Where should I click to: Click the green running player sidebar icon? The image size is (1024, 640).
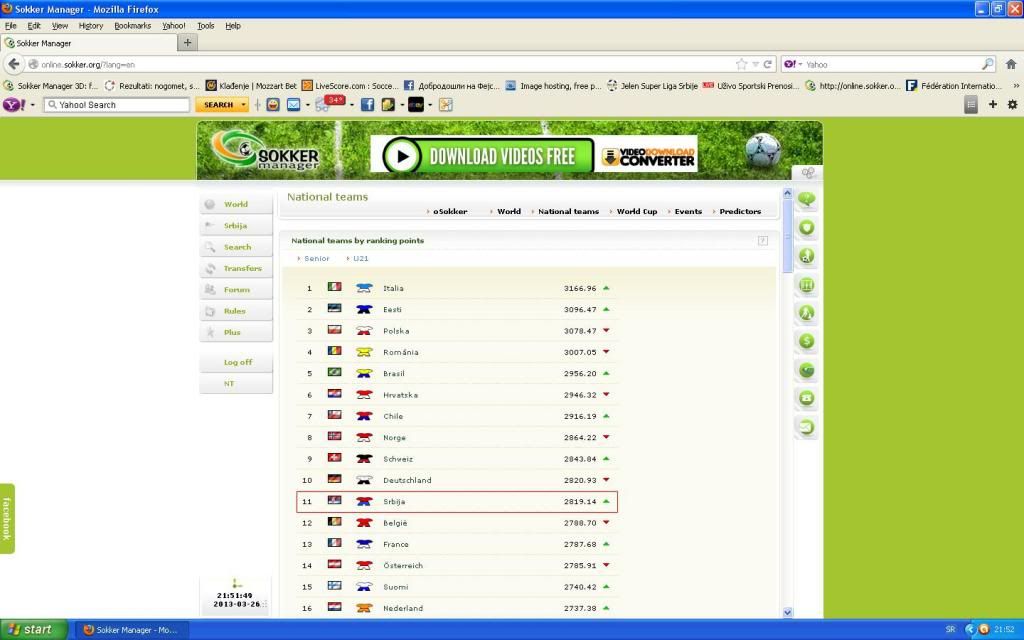click(807, 313)
